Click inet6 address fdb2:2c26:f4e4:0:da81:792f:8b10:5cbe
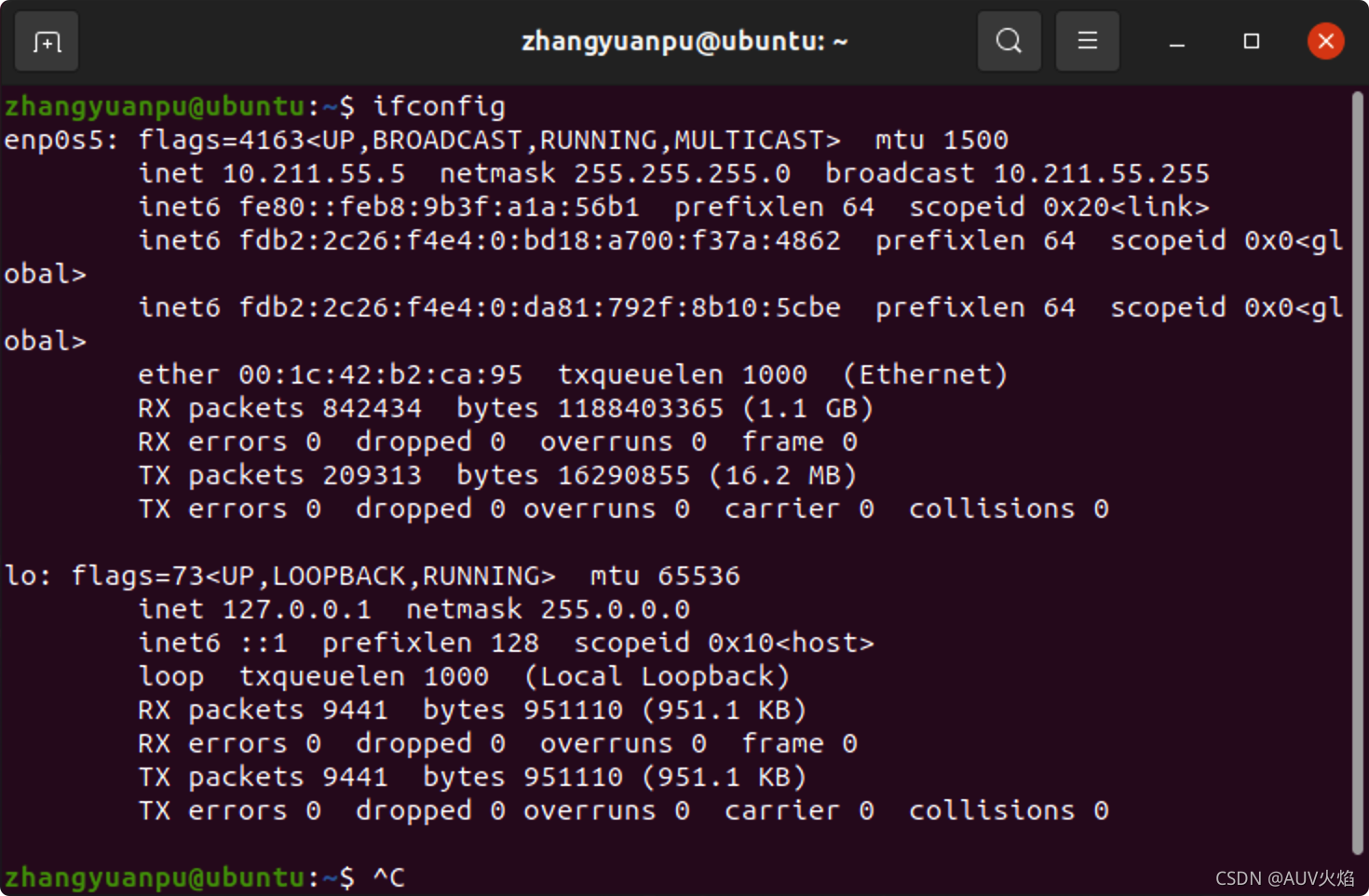This screenshot has height=896, width=1369. click(x=540, y=307)
